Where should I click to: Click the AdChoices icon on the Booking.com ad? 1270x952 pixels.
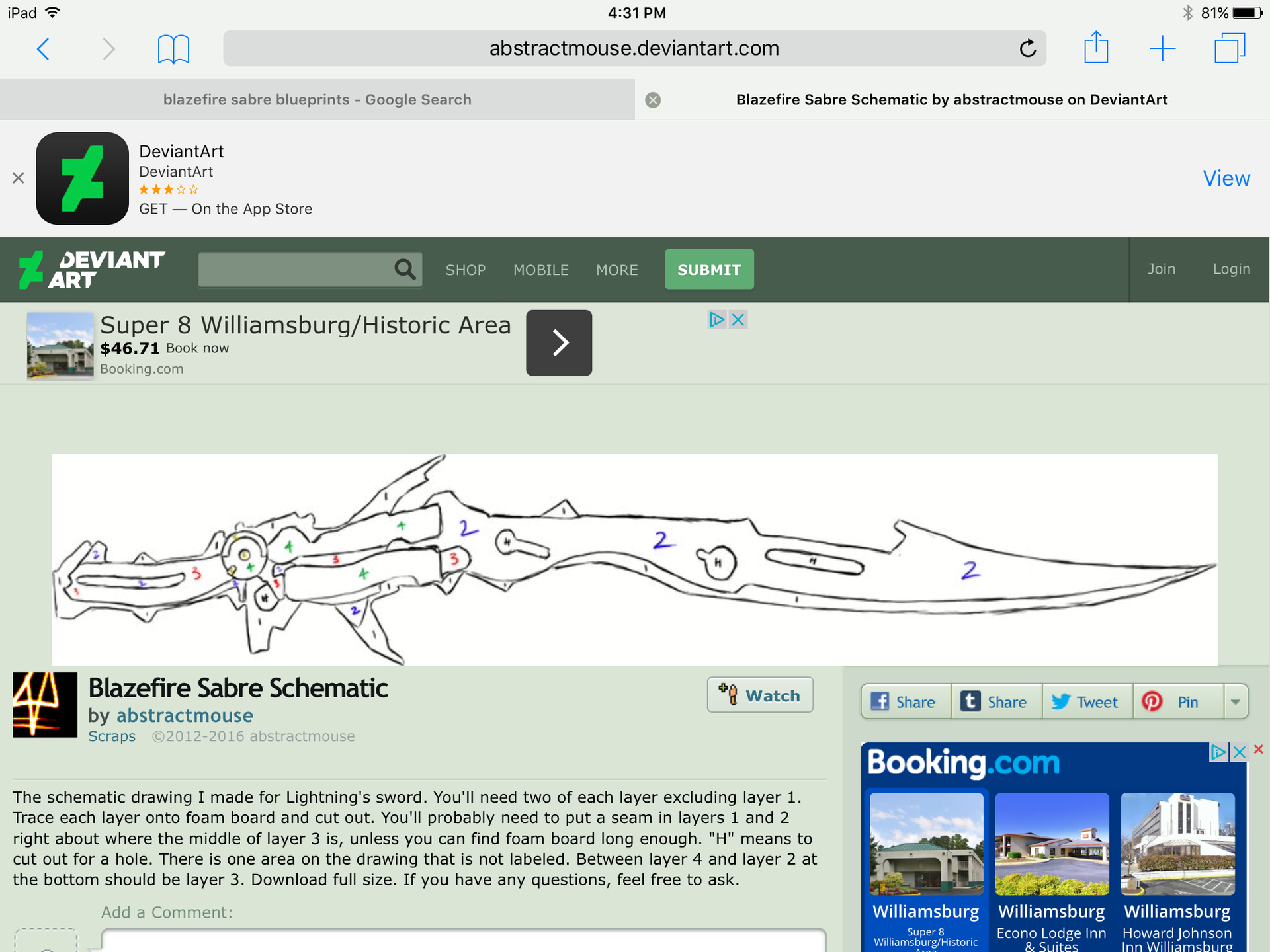point(1218,752)
